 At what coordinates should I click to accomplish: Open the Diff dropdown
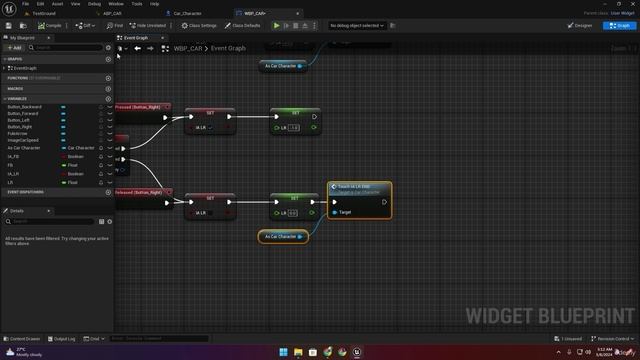85,26
